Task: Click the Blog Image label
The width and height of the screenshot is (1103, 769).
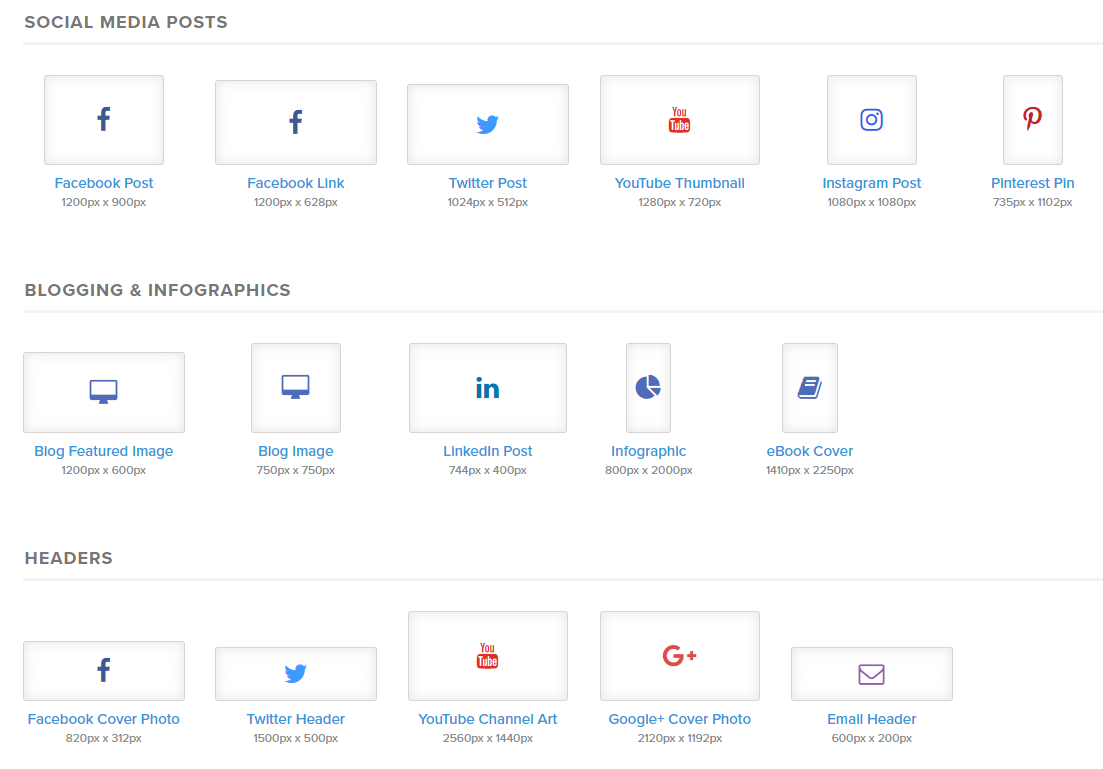Action: pos(296,451)
